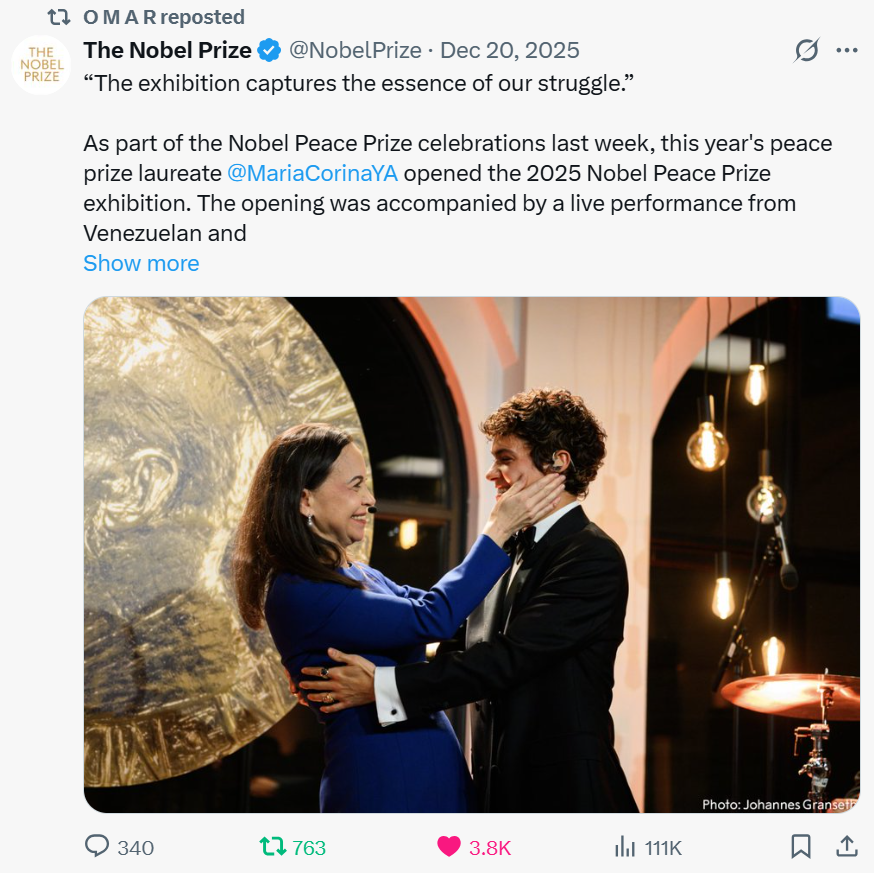Unlike the post using the pink heart
Viewport: 874px width, 873px height.
(x=449, y=847)
